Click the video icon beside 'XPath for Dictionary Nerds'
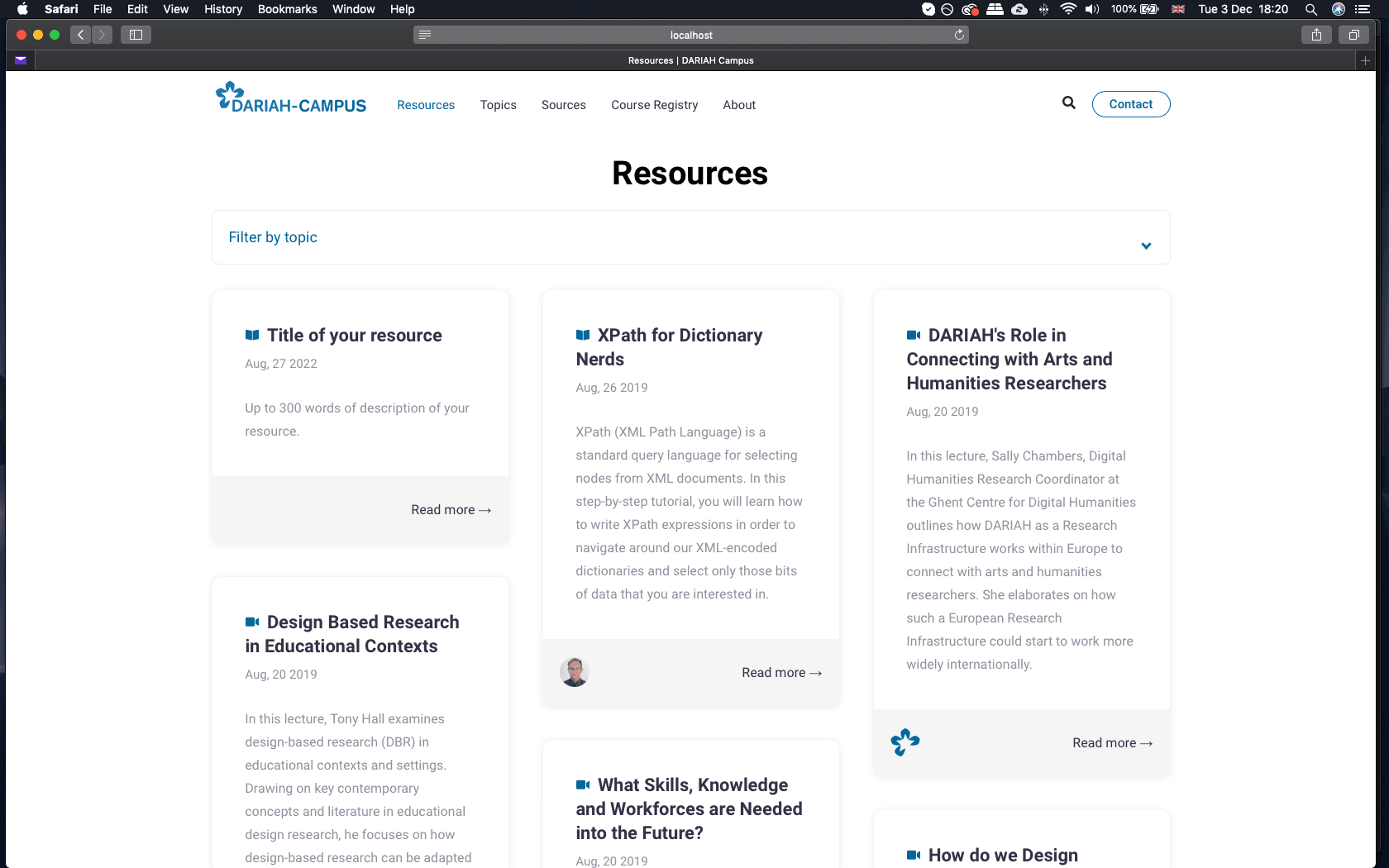Viewport: 1389px width, 868px height. click(x=583, y=336)
